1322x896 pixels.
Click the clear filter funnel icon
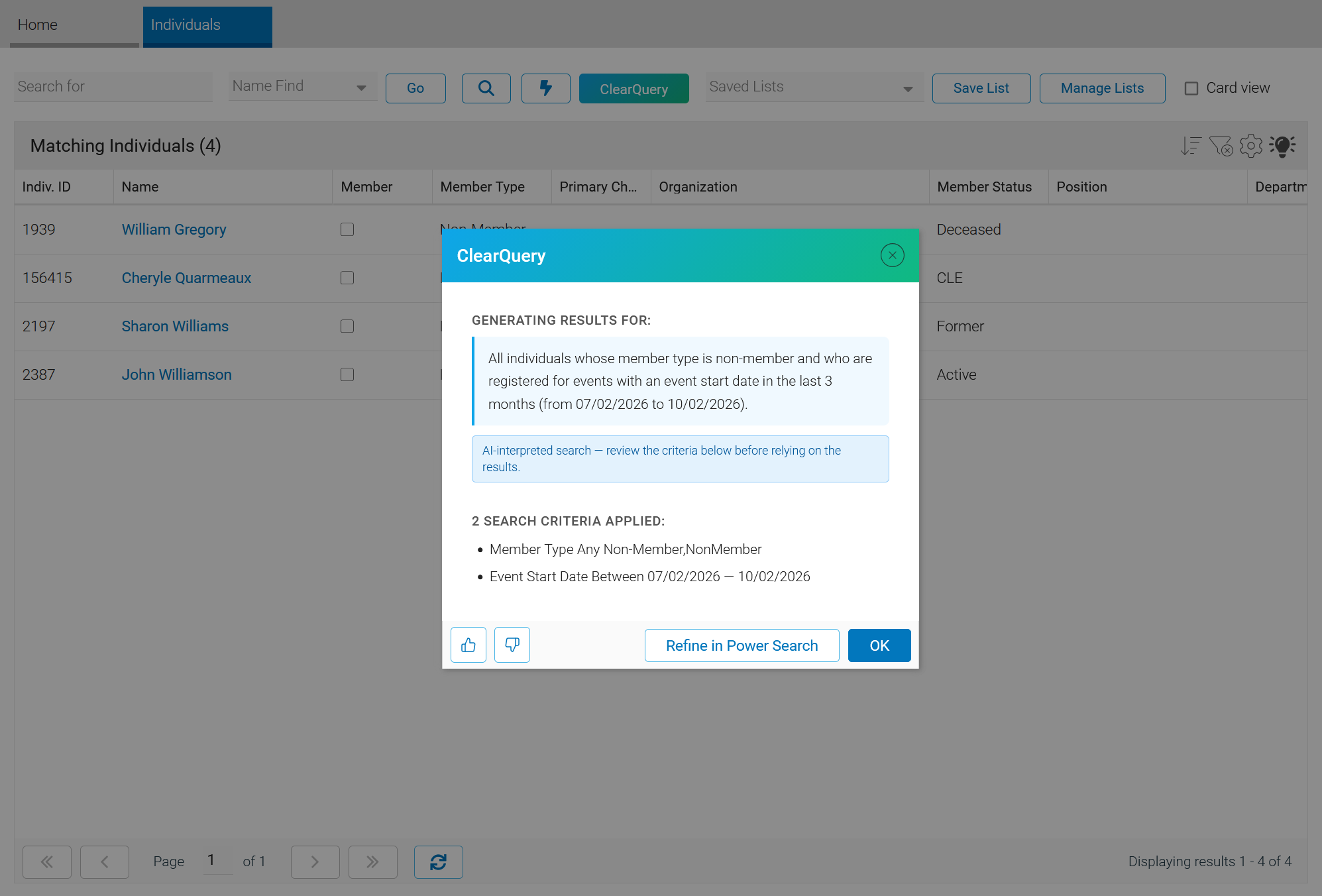click(1221, 146)
